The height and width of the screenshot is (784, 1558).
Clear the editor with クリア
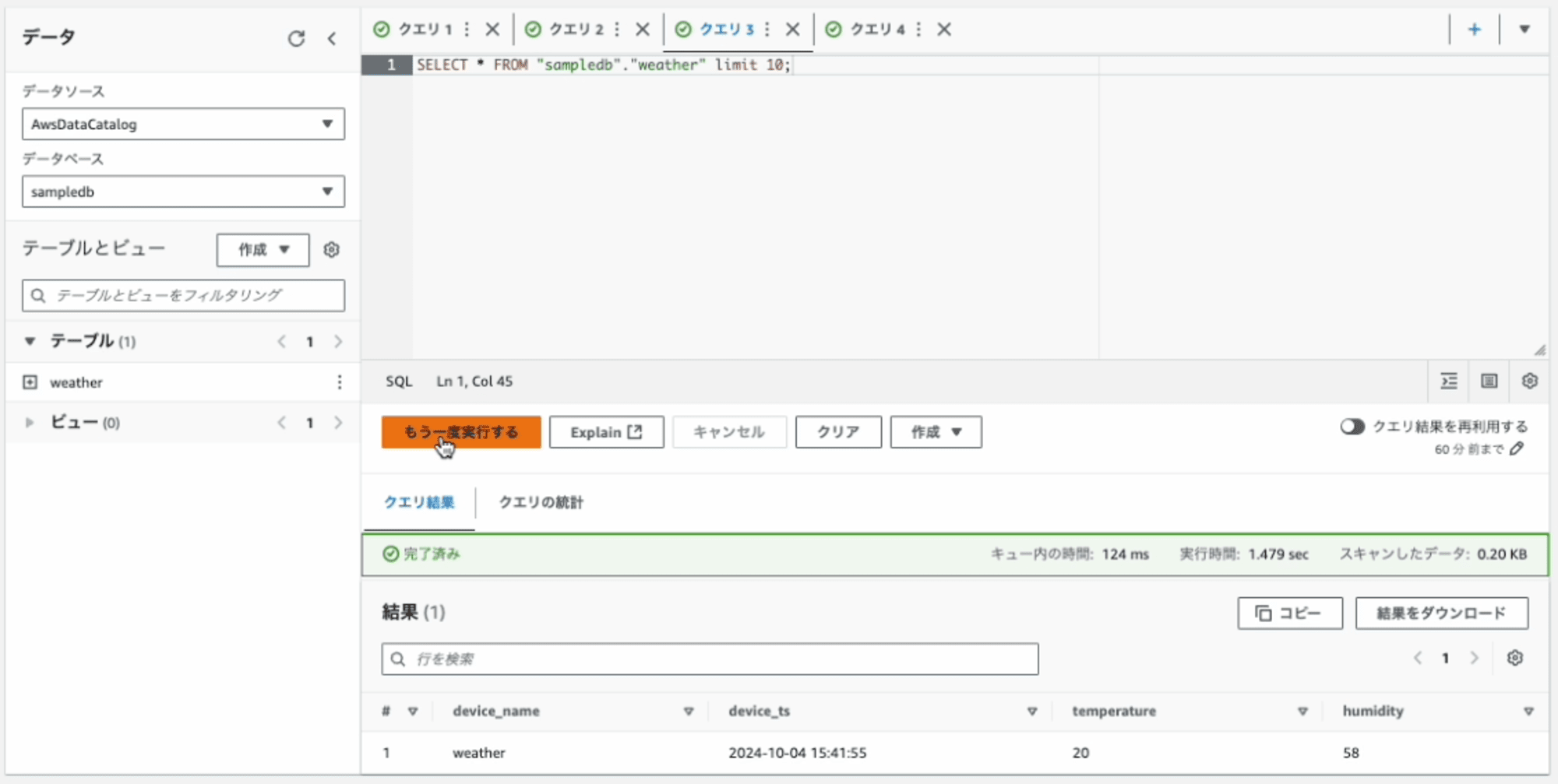(838, 432)
